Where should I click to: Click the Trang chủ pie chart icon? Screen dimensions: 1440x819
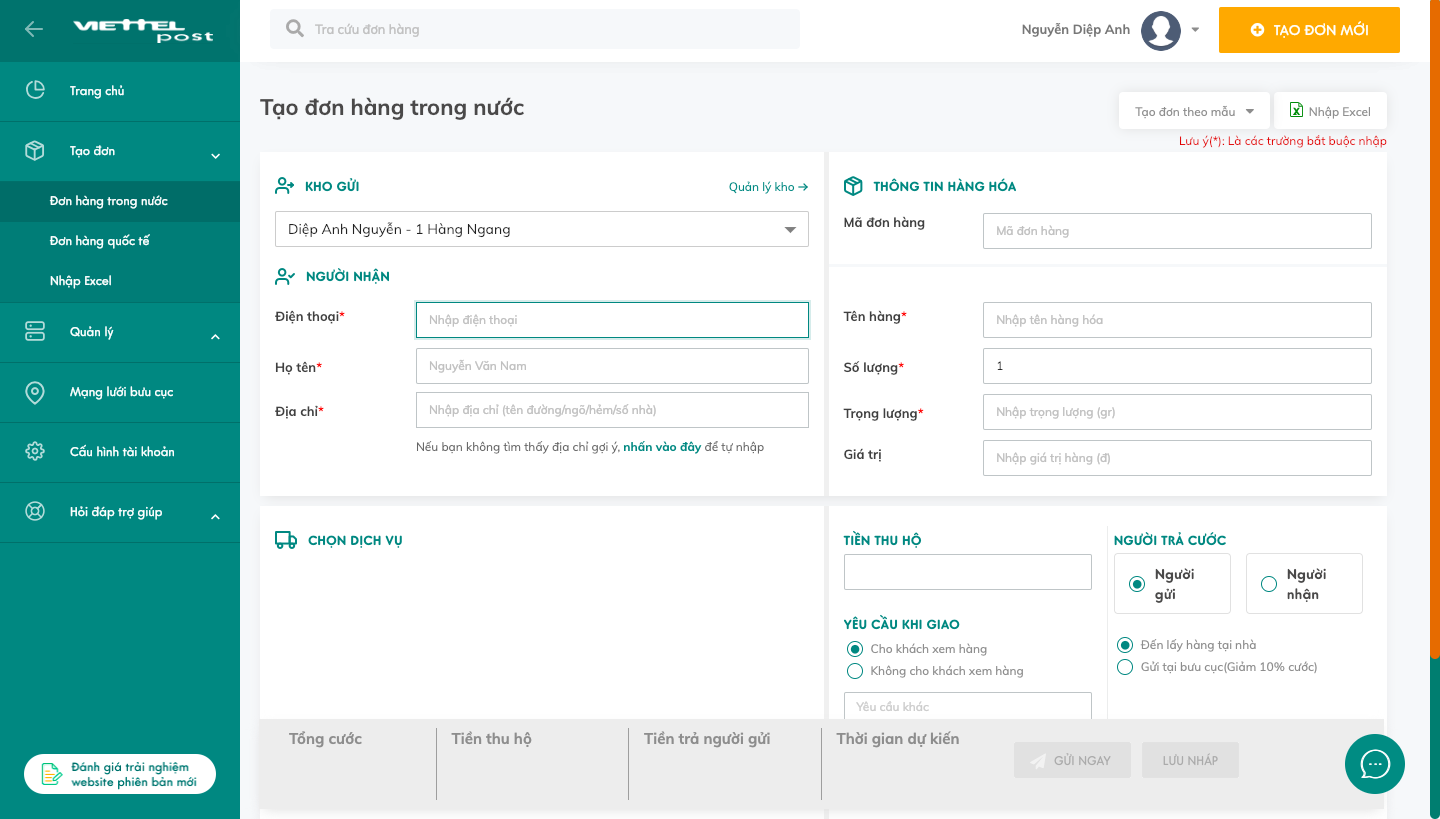click(35, 90)
